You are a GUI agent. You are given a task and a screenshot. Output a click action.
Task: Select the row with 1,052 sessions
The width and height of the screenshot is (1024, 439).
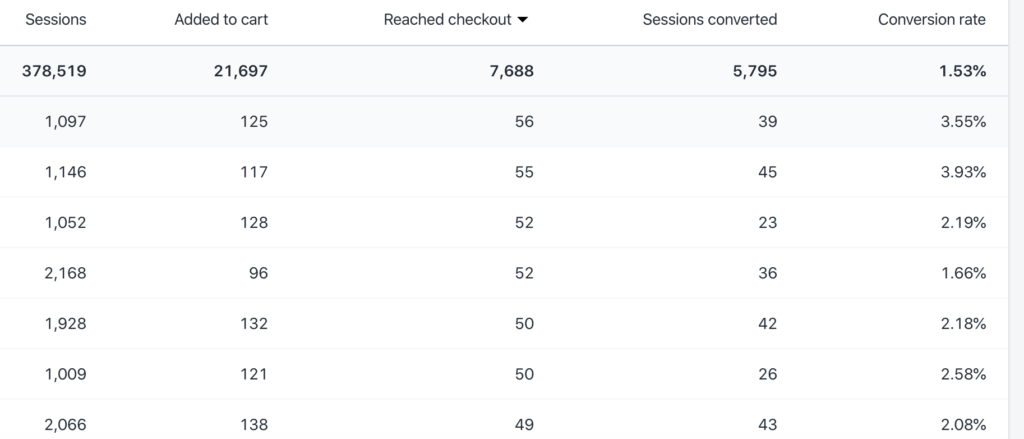504,223
